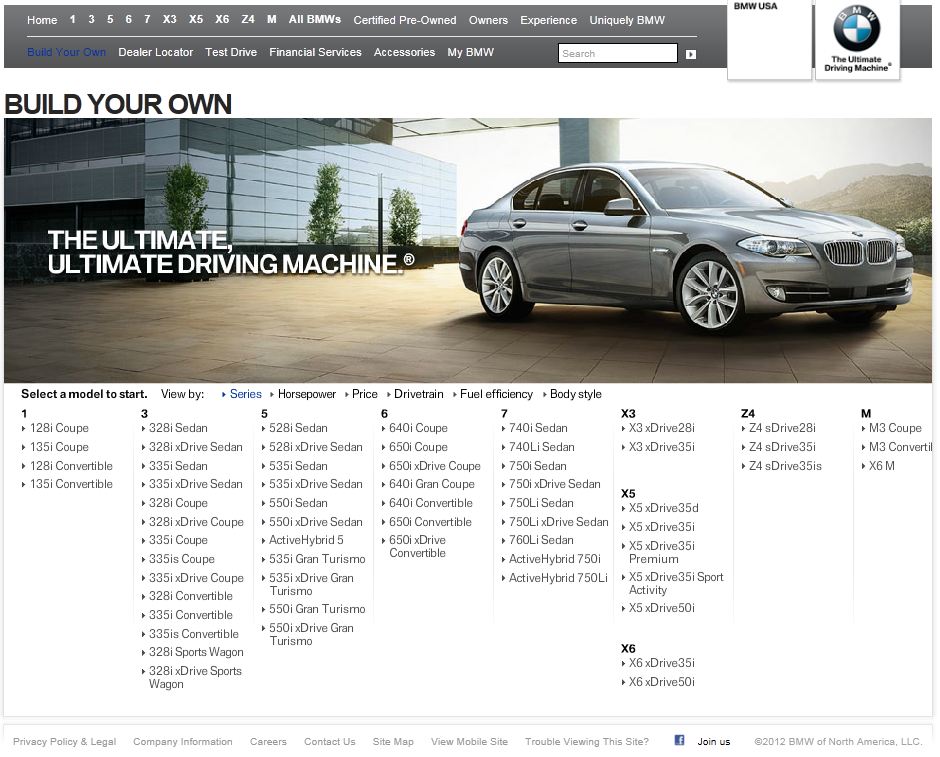View models by Horsepower
This screenshot has width=940, height=757.
pos(306,394)
